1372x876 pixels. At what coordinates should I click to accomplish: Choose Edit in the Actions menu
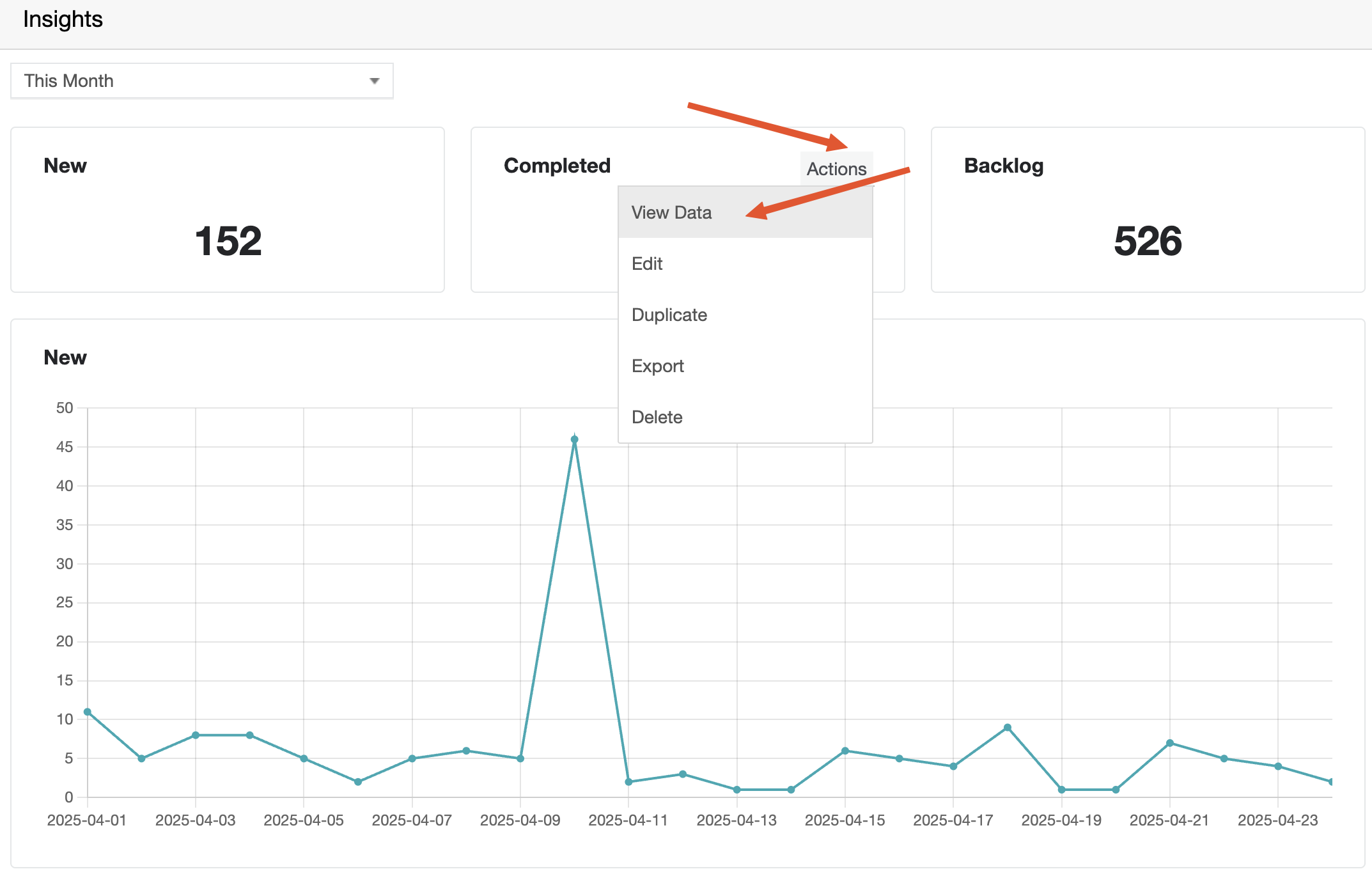[647, 263]
